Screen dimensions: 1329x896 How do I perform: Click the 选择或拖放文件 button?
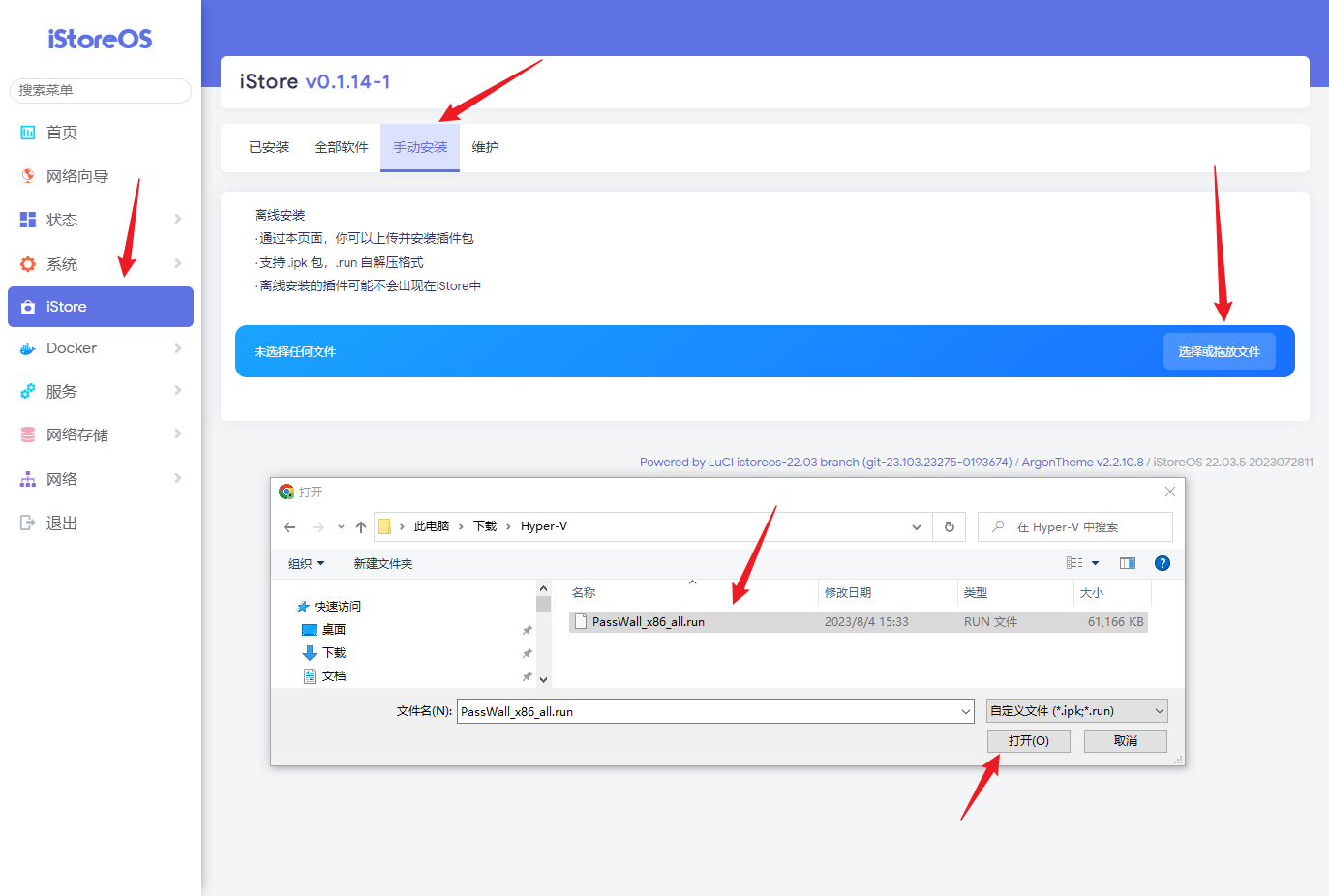click(1219, 351)
